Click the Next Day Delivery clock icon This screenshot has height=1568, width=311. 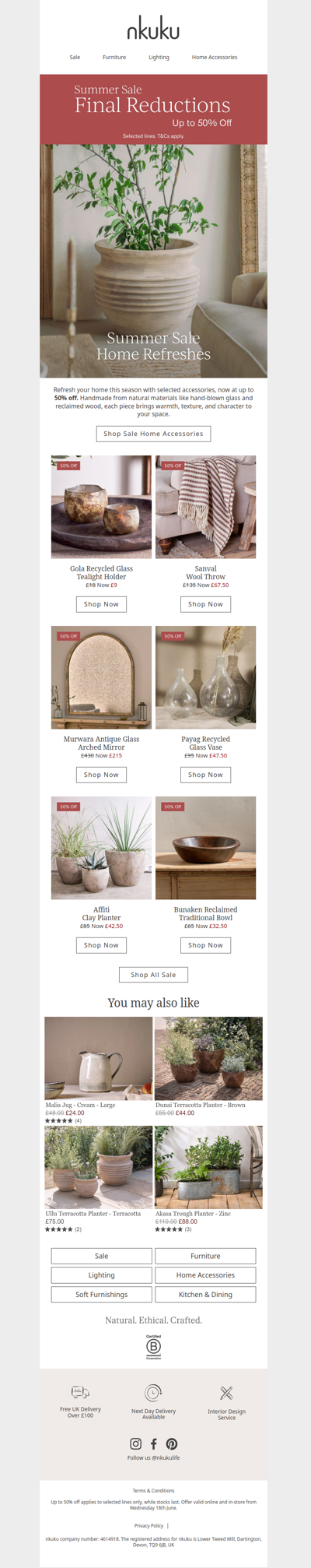(153, 1393)
